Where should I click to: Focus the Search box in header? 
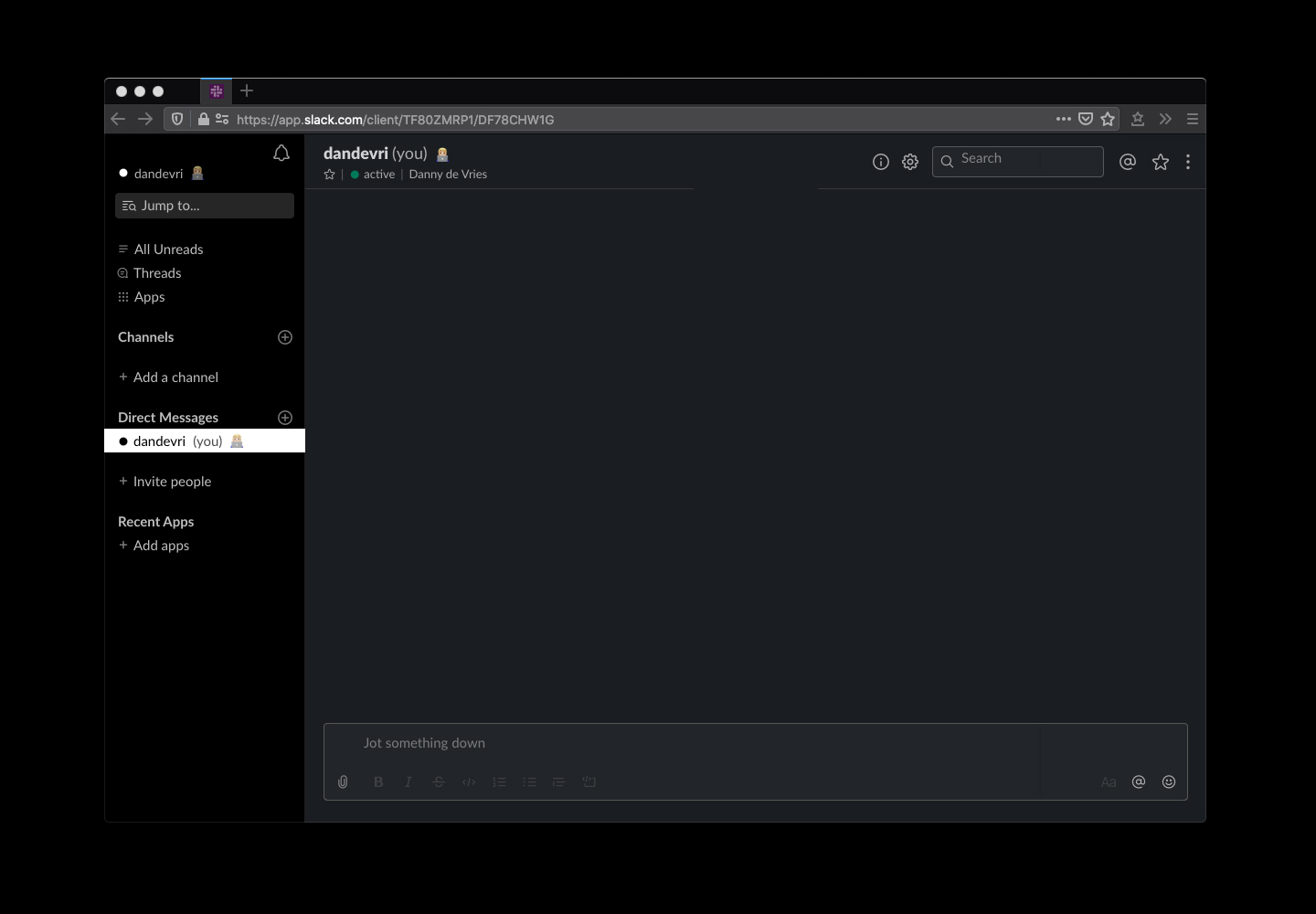[1018, 162]
